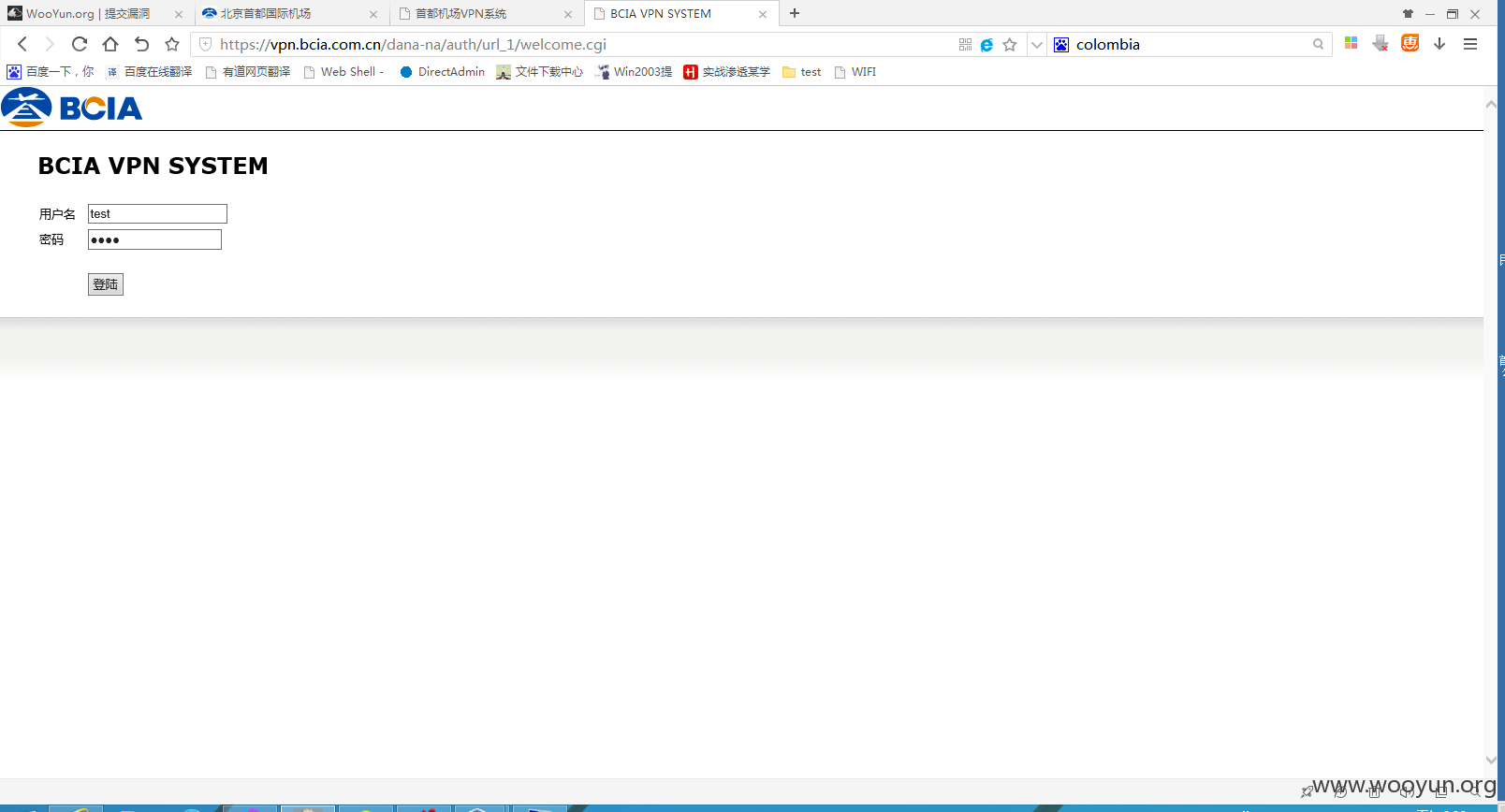Close the BCIA VPN SYSTEM tab

tap(763, 14)
